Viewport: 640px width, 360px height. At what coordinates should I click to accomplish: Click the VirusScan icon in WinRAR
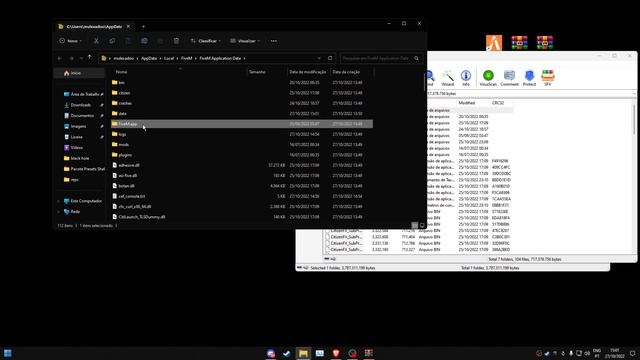pyautogui.click(x=488, y=78)
